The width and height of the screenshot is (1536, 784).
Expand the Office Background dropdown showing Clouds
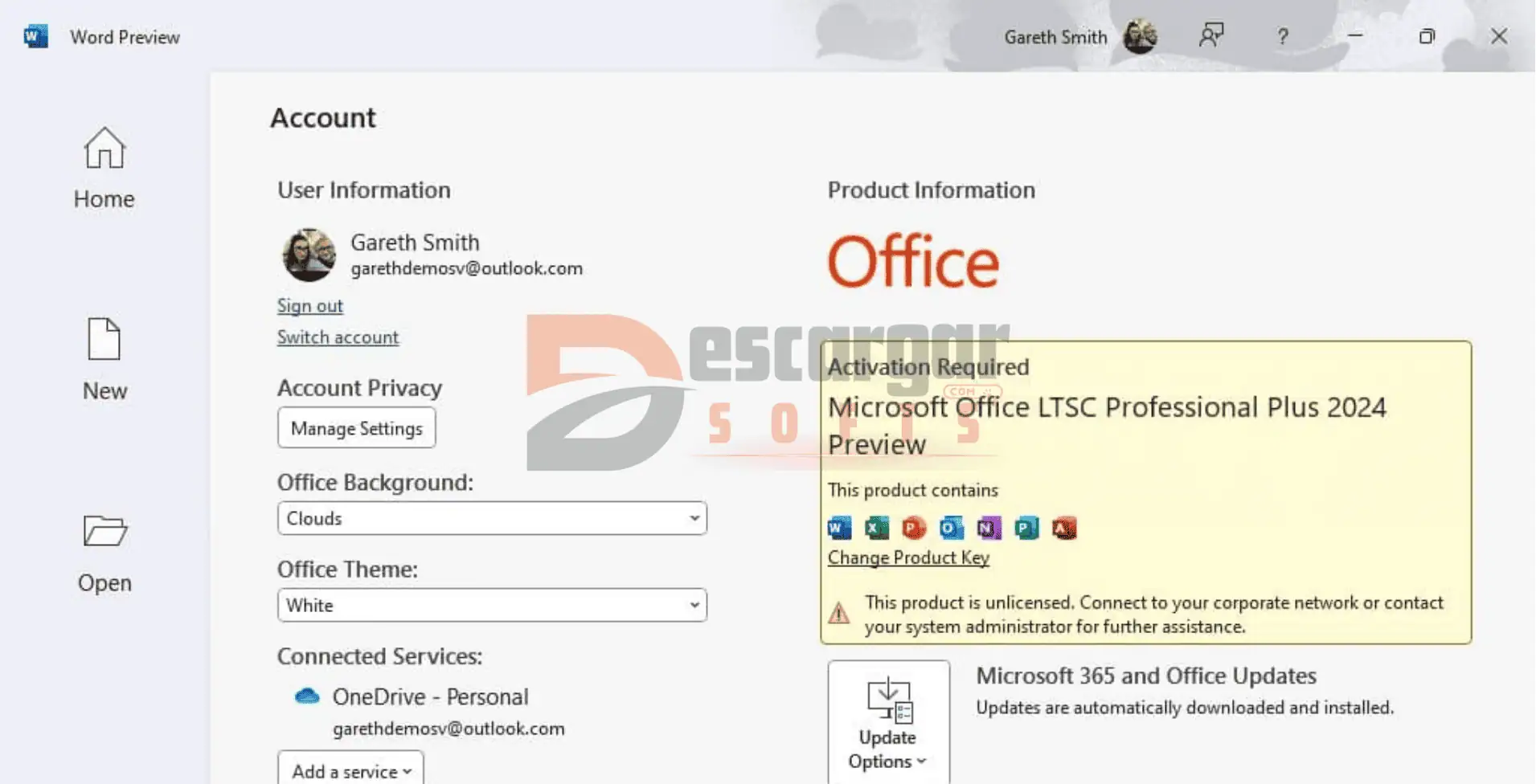[x=492, y=518]
